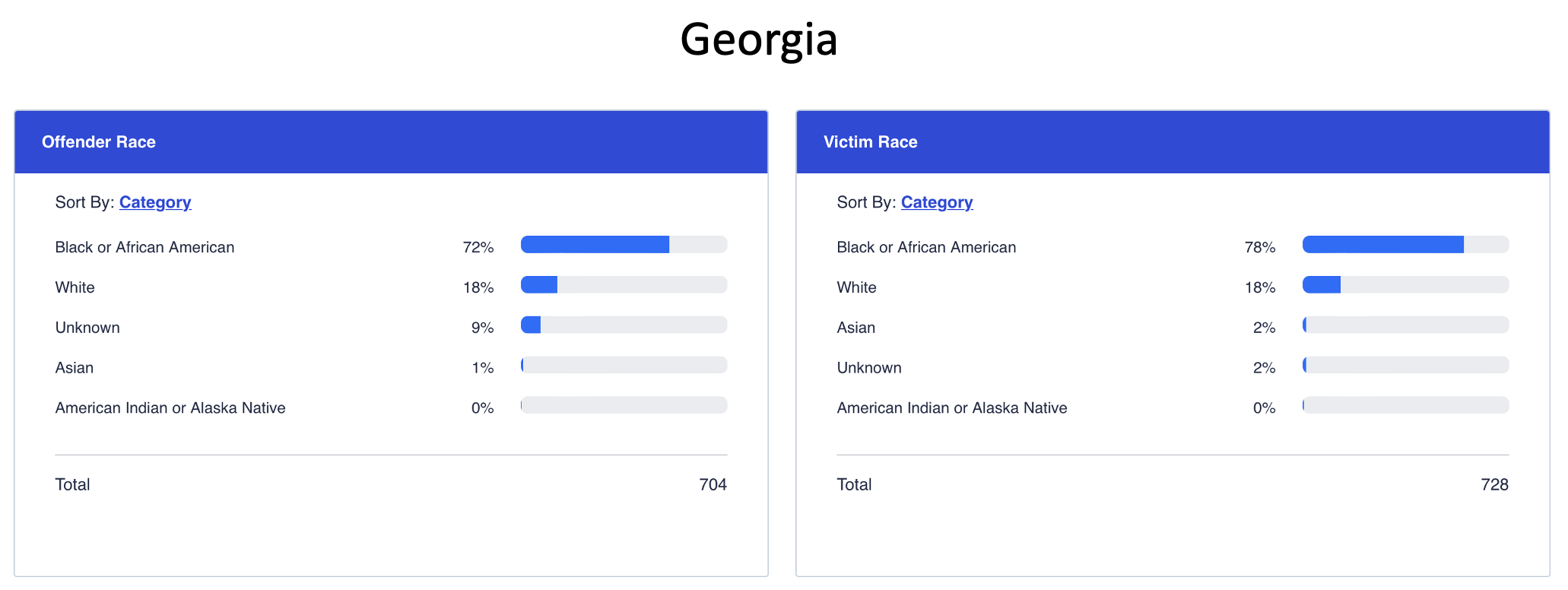Click the offender total value 704

pyautogui.click(x=713, y=485)
